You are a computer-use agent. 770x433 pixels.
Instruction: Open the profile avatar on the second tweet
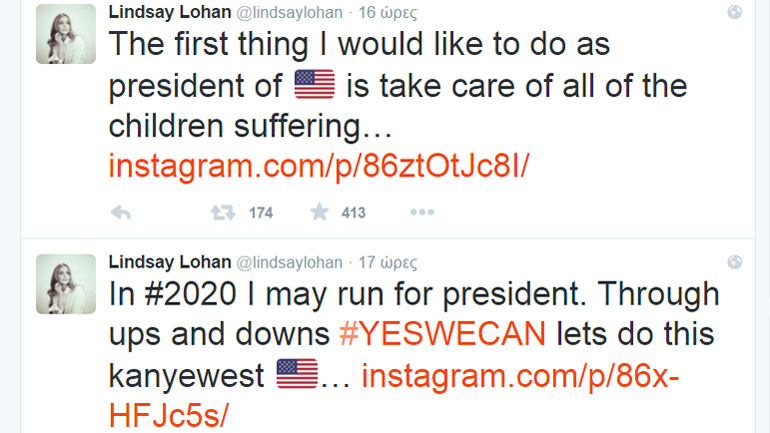click(66, 284)
